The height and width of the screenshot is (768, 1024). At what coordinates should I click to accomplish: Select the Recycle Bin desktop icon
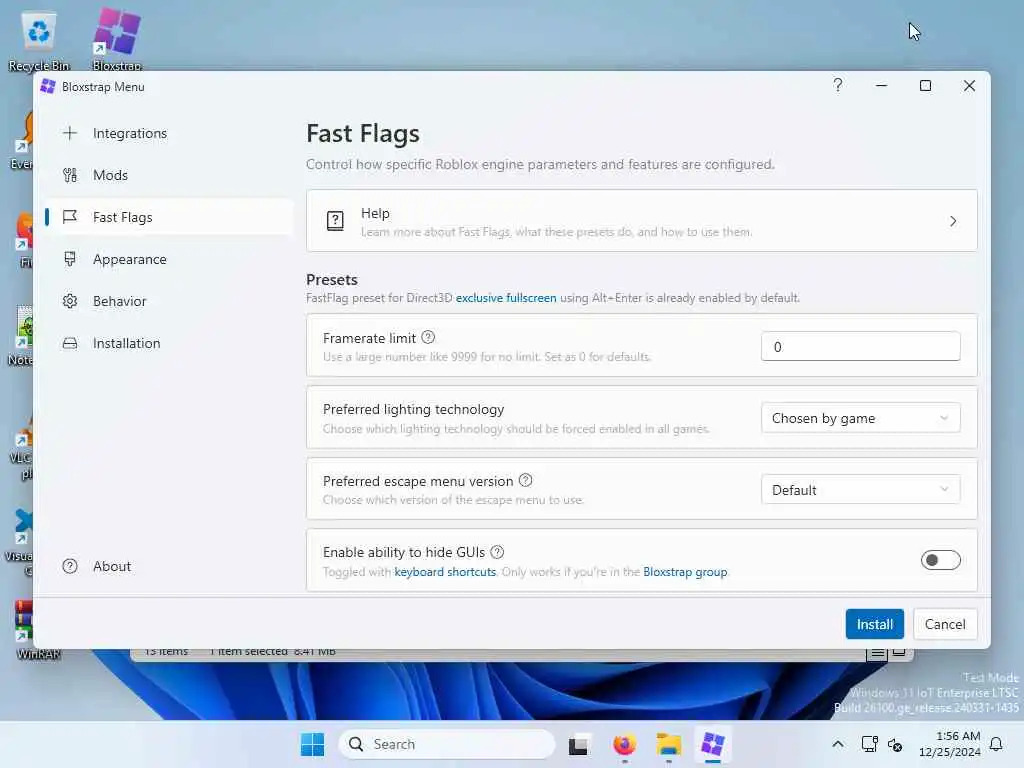[x=39, y=39]
